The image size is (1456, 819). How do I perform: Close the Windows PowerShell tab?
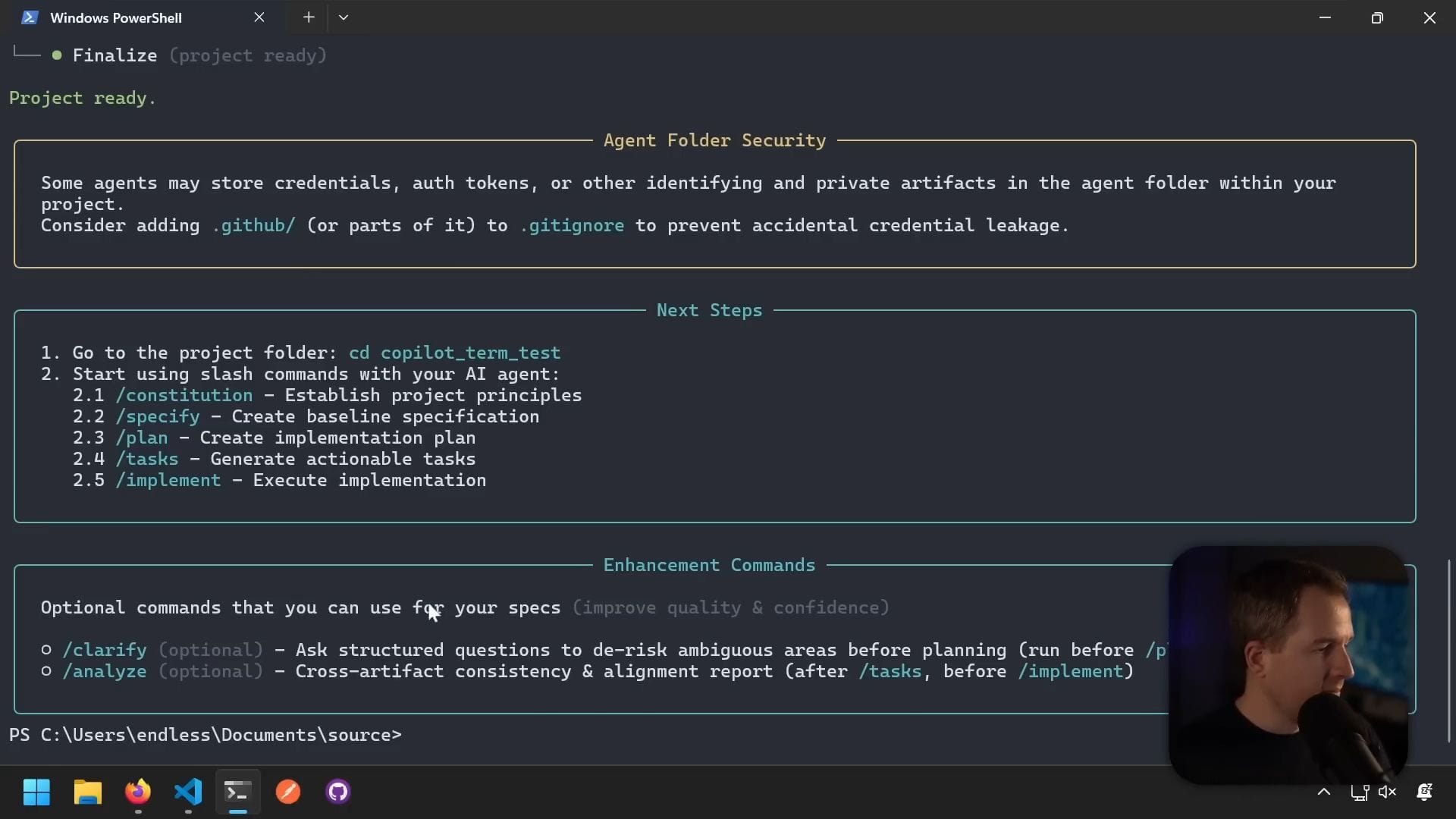259,17
